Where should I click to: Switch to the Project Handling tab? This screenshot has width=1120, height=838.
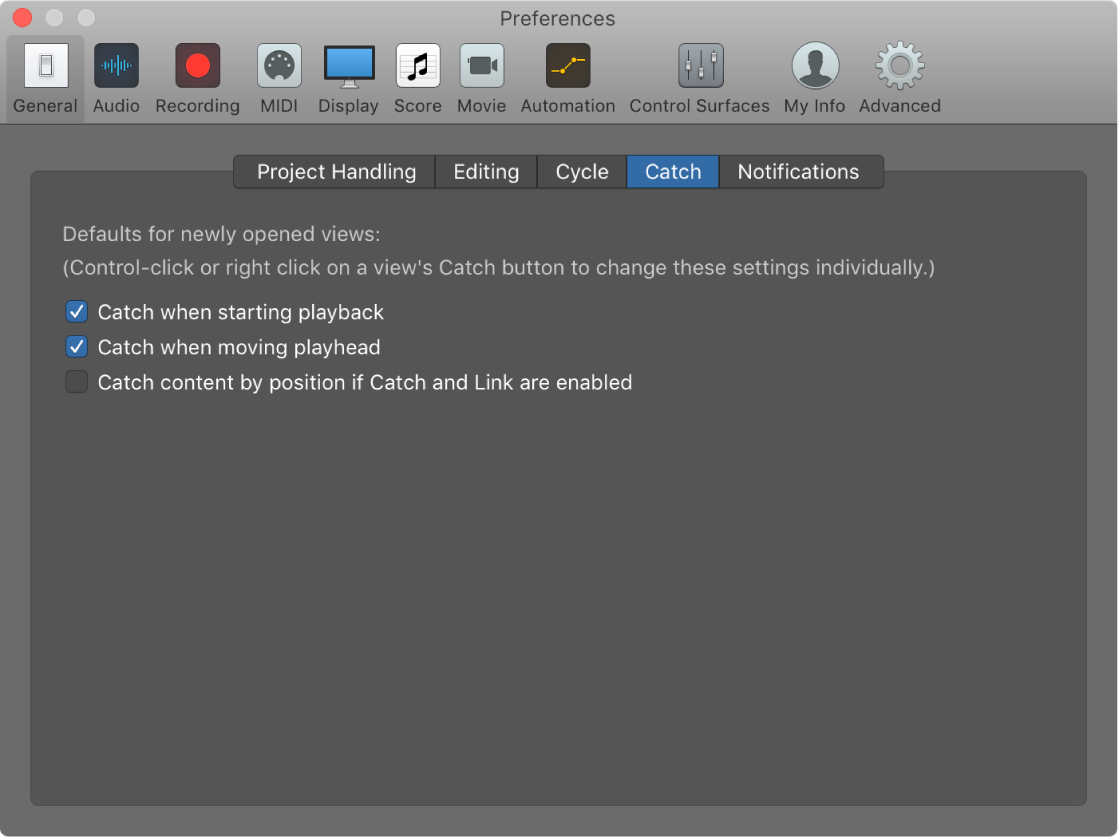(336, 172)
